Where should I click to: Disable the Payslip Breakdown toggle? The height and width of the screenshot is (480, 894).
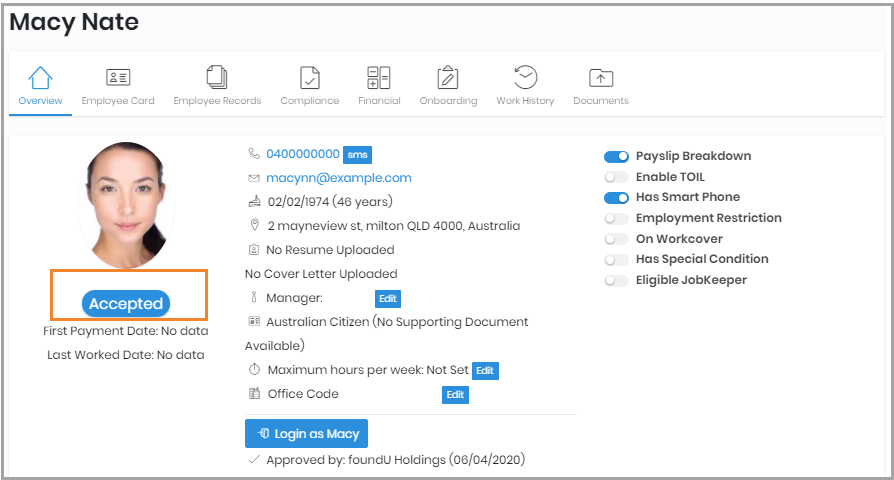pyautogui.click(x=617, y=157)
